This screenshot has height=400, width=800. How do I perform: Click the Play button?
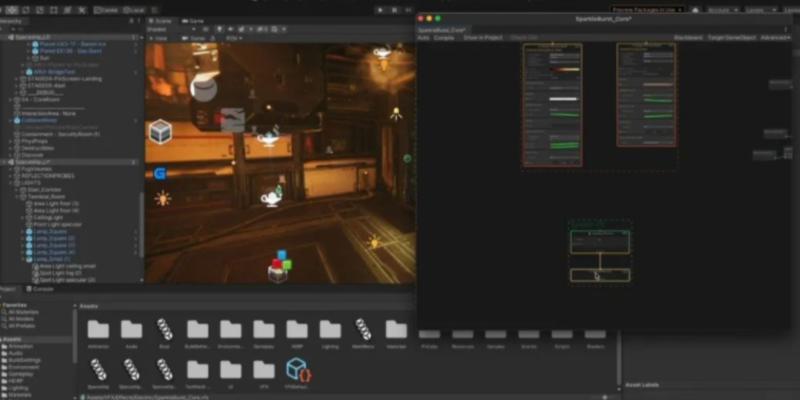[x=380, y=10]
